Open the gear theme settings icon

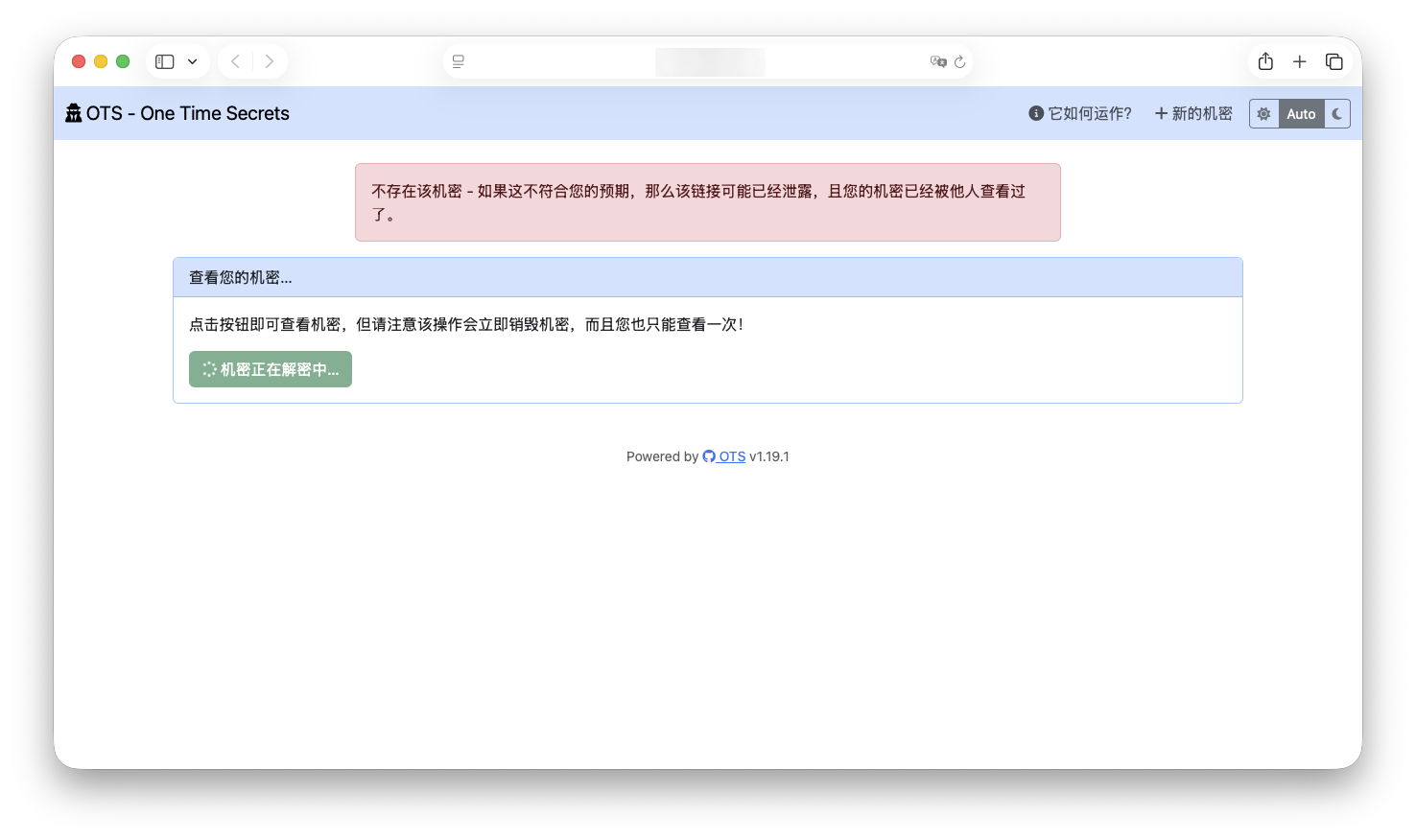pos(1263,113)
